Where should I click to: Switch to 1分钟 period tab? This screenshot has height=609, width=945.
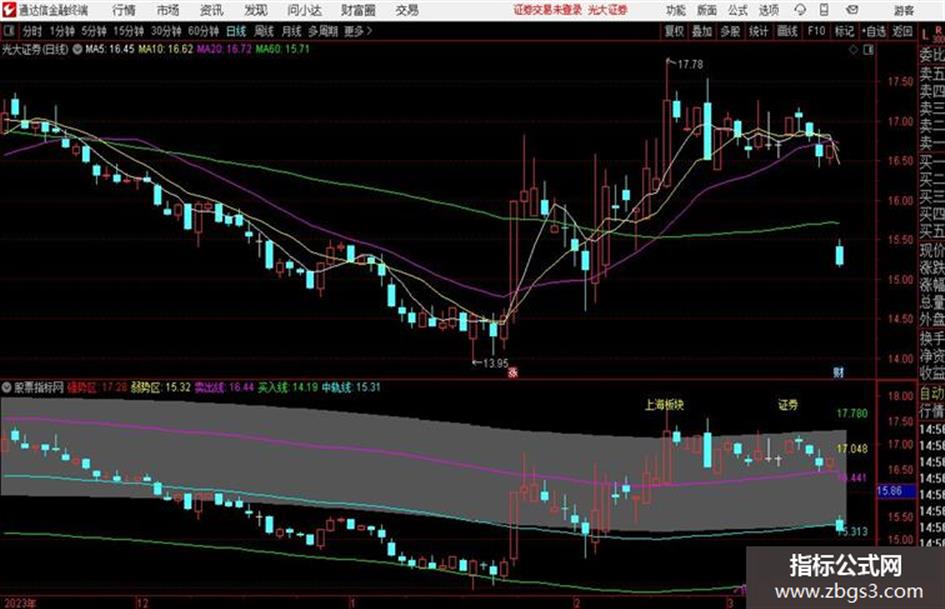[61, 31]
